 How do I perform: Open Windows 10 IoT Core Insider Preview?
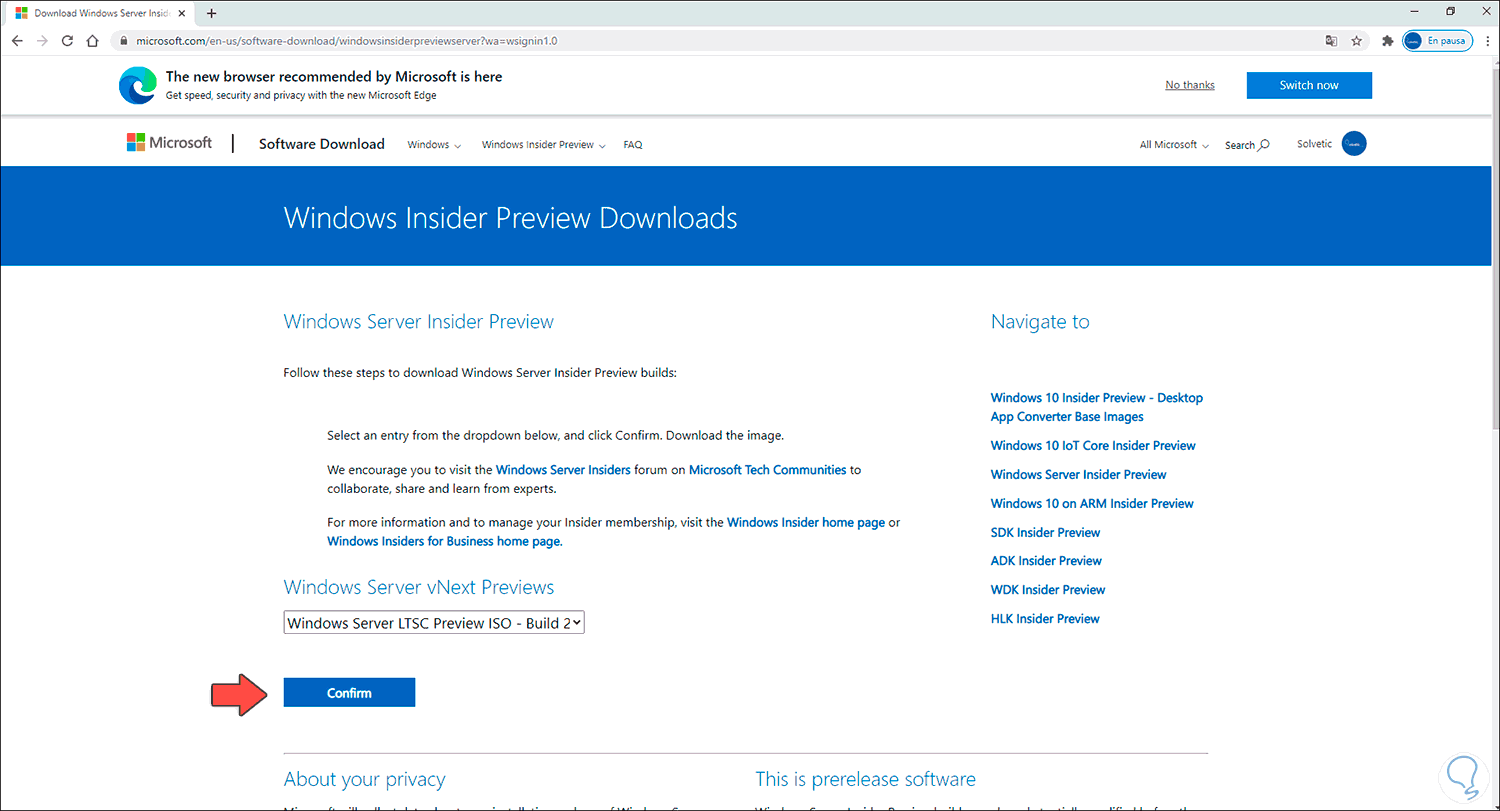[1093, 446]
